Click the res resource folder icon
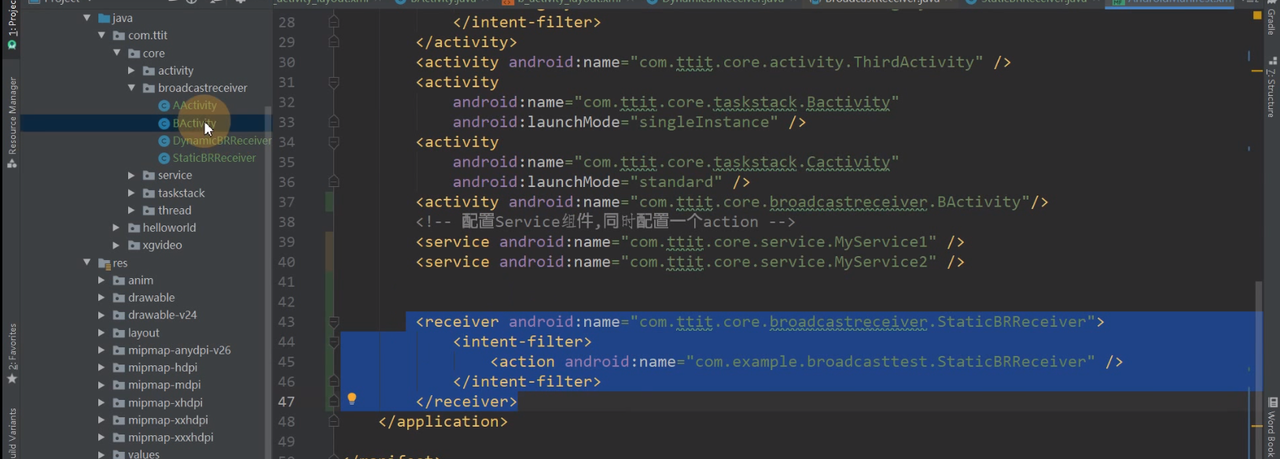 (104, 263)
